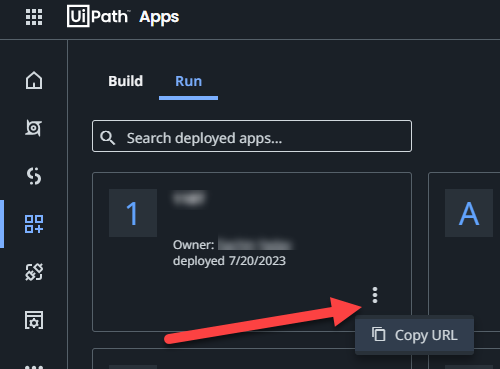Open the Actions sidebar icon
This screenshot has width=500, height=369.
(34, 176)
